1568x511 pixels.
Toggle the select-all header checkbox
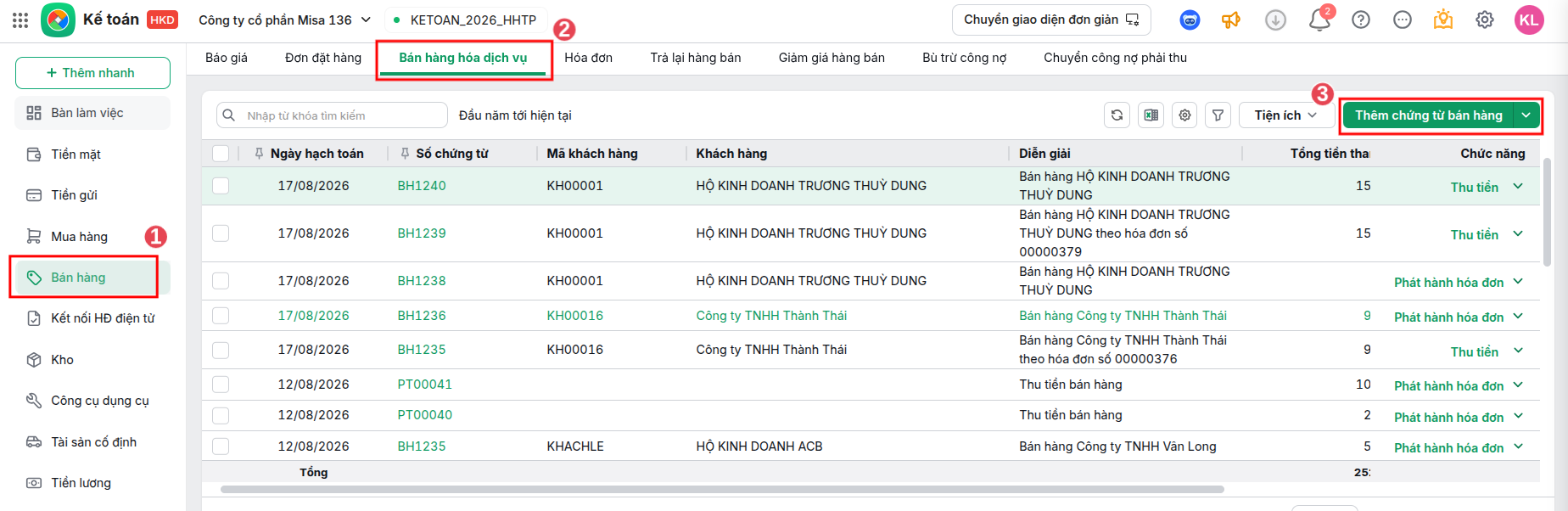click(x=221, y=154)
